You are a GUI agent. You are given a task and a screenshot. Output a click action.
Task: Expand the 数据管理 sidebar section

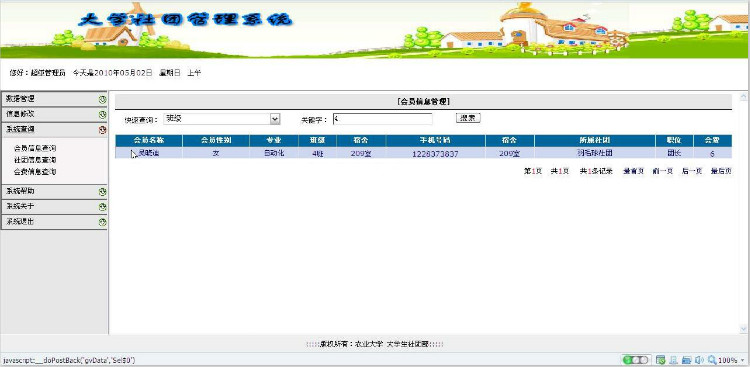(54, 99)
